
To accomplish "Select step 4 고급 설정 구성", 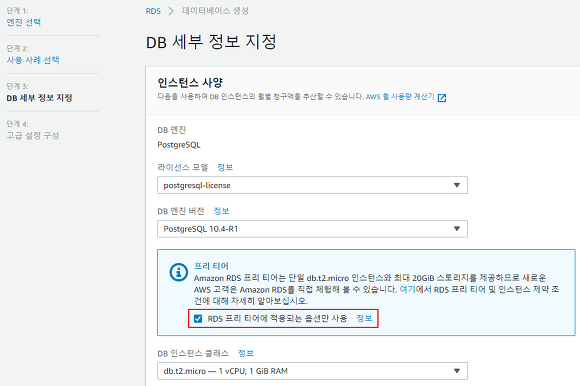I will (x=33, y=136).
